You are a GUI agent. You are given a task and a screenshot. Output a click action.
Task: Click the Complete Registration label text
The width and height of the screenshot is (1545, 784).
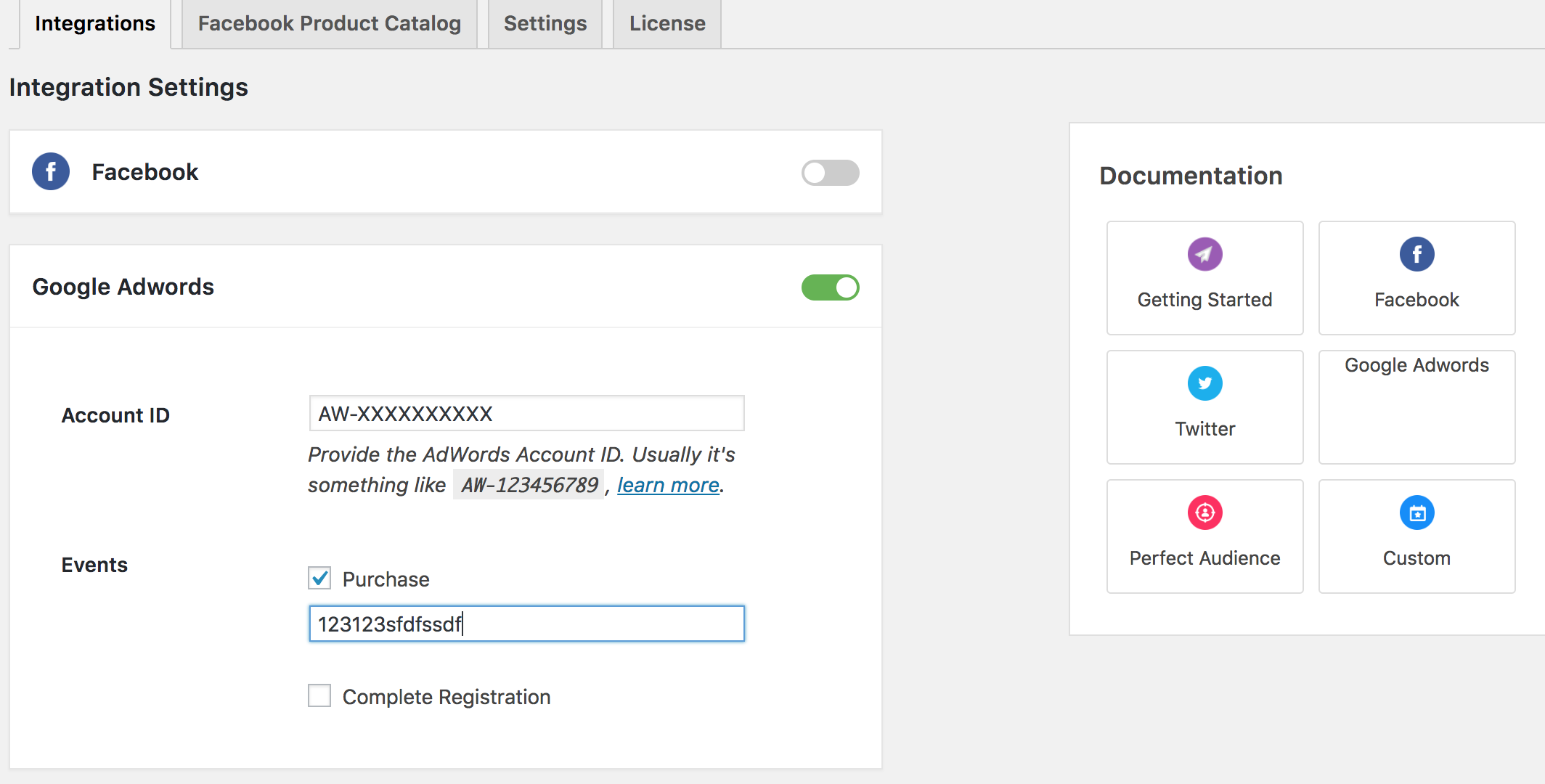click(447, 697)
